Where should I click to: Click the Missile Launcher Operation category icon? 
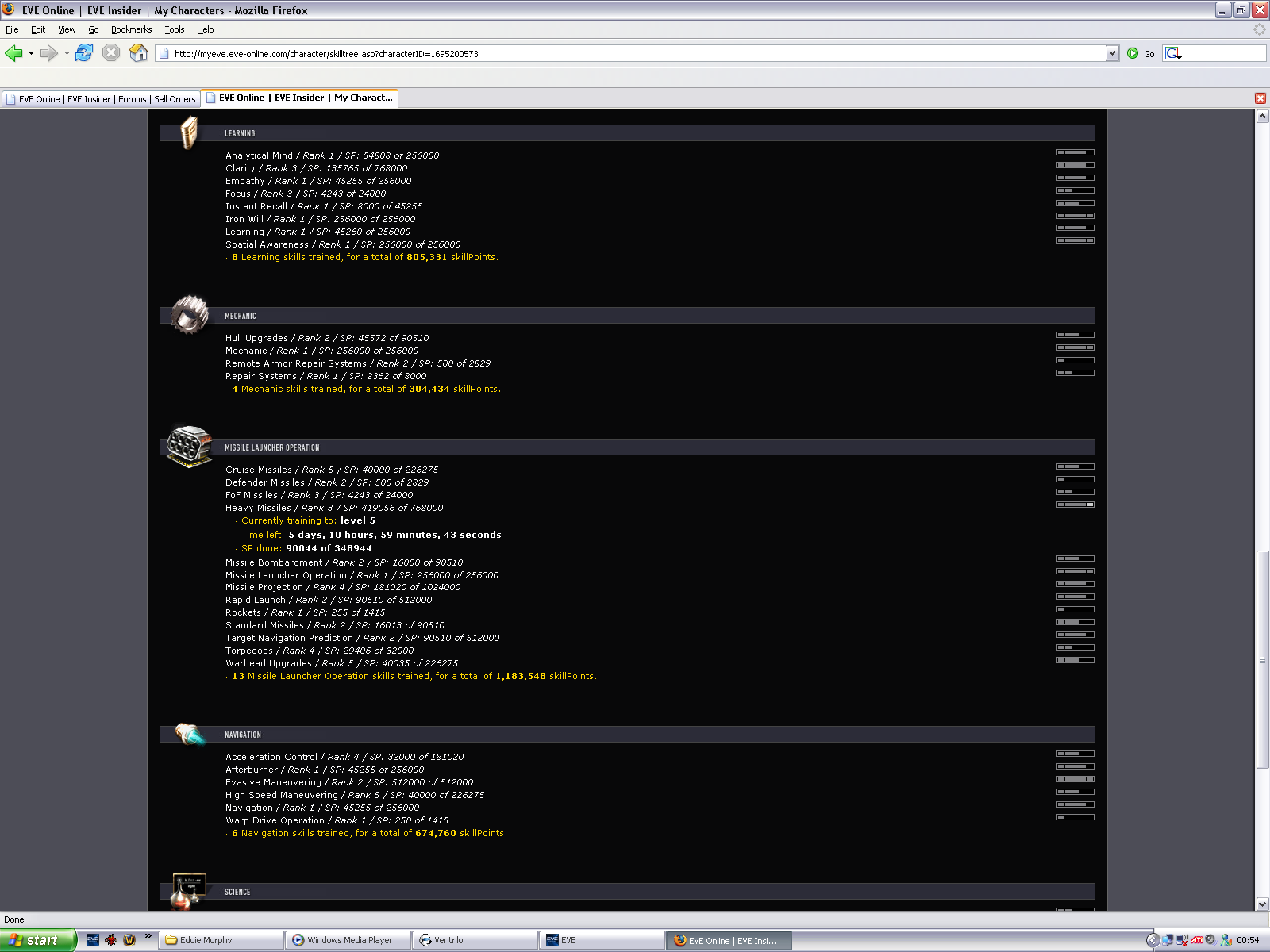(189, 446)
